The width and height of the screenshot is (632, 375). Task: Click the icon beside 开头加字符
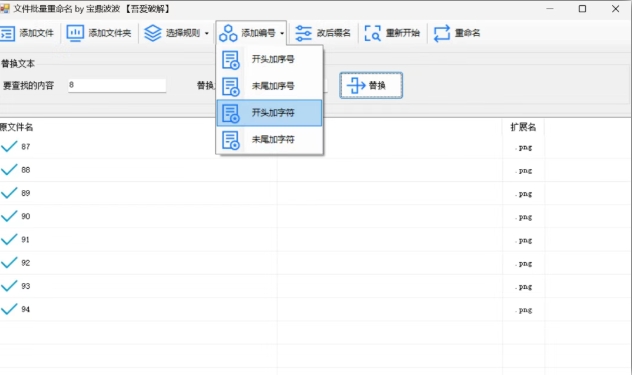point(231,113)
